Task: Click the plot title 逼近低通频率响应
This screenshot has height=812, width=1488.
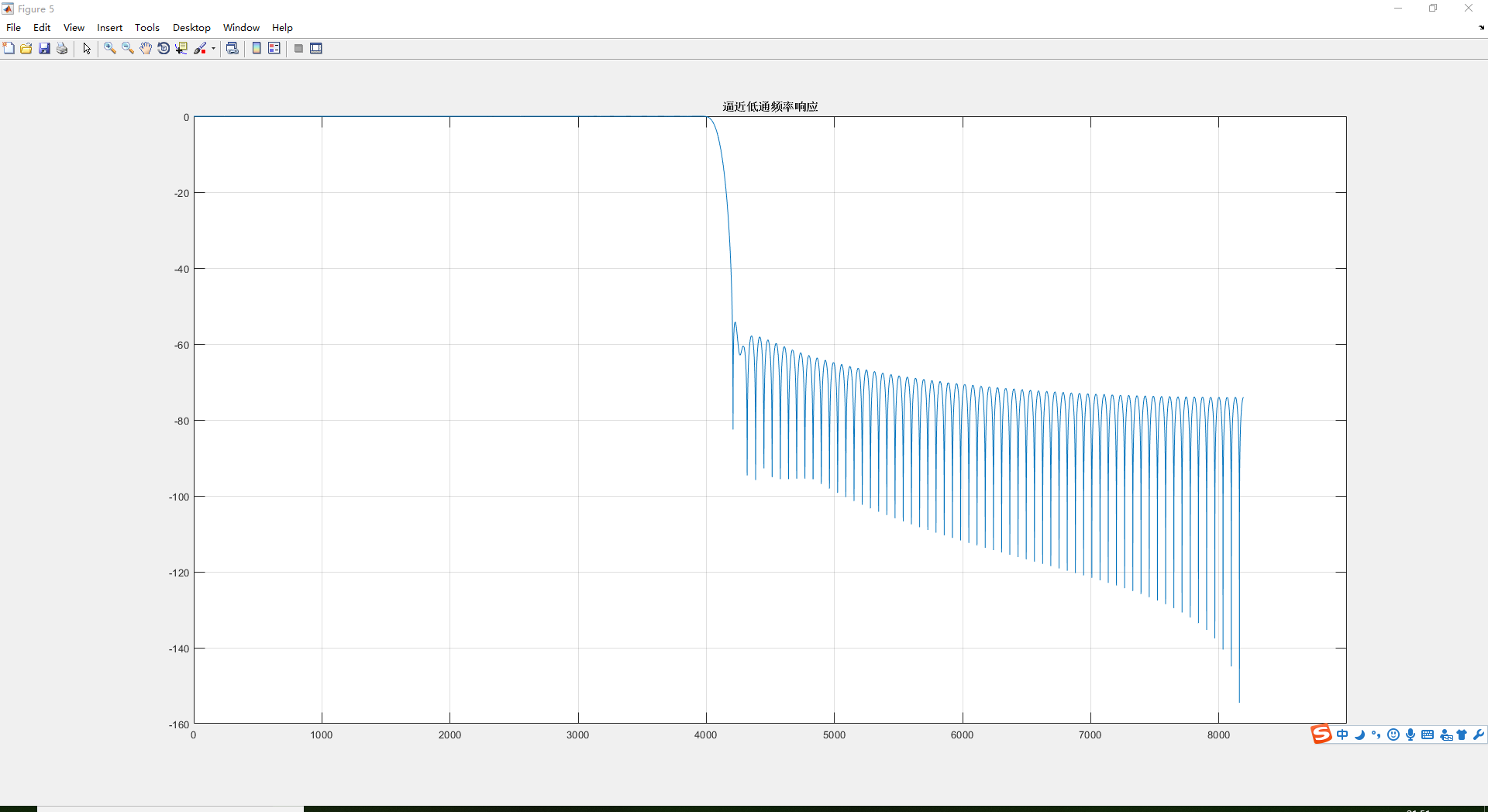Action: [x=770, y=106]
